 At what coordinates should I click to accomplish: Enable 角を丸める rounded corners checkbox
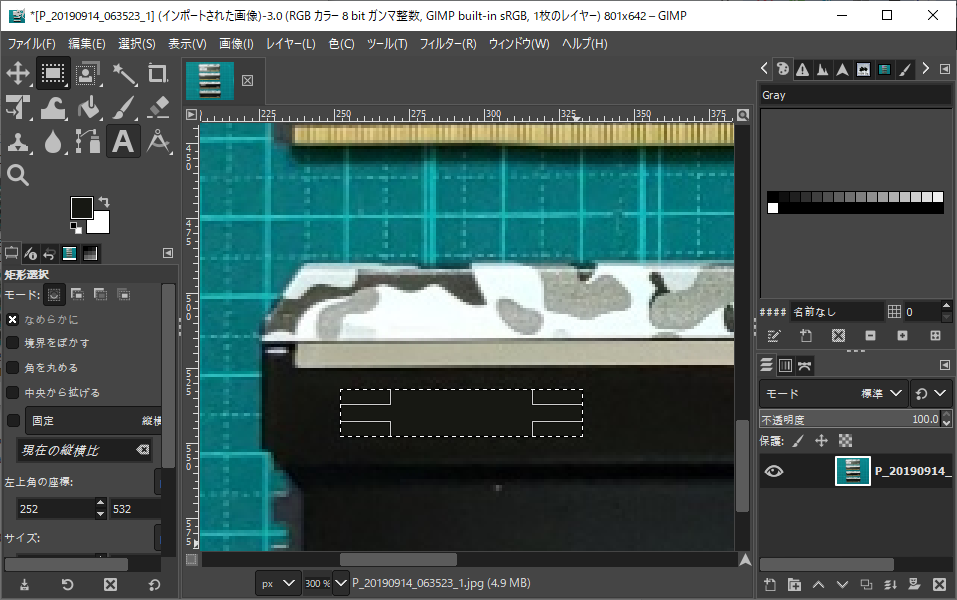(x=12, y=367)
